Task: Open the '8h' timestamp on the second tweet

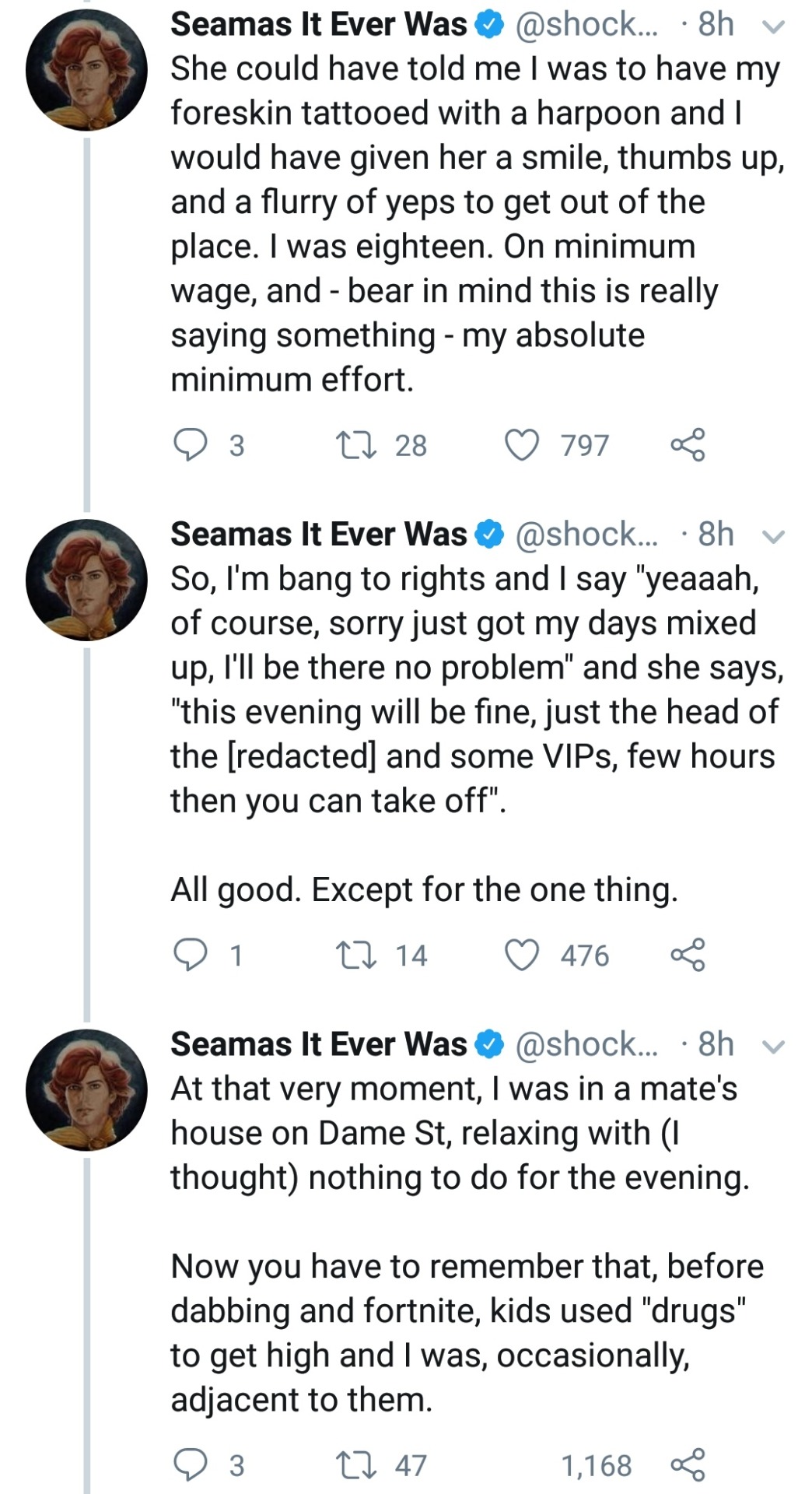Action: point(716,535)
